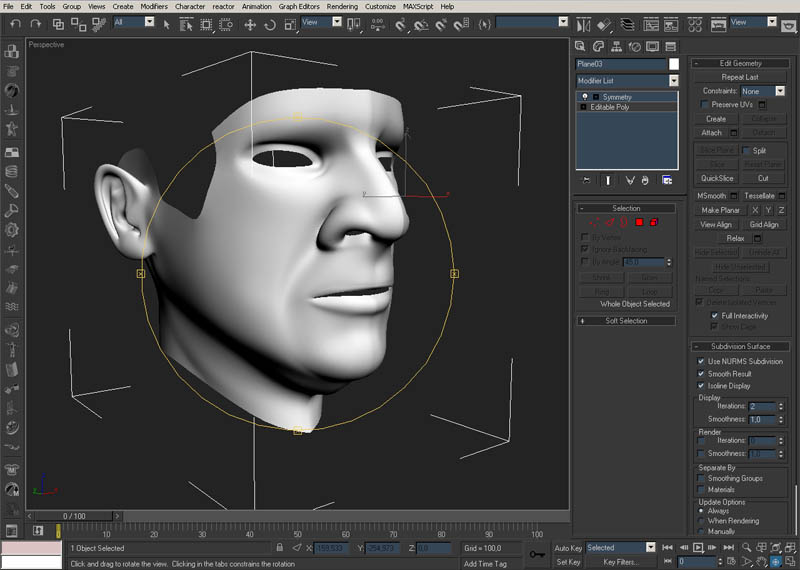The height and width of the screenshot is (570, 800).
Task: Open the Rendering menu
Action: pyautogui.click(x=342, y=6)
